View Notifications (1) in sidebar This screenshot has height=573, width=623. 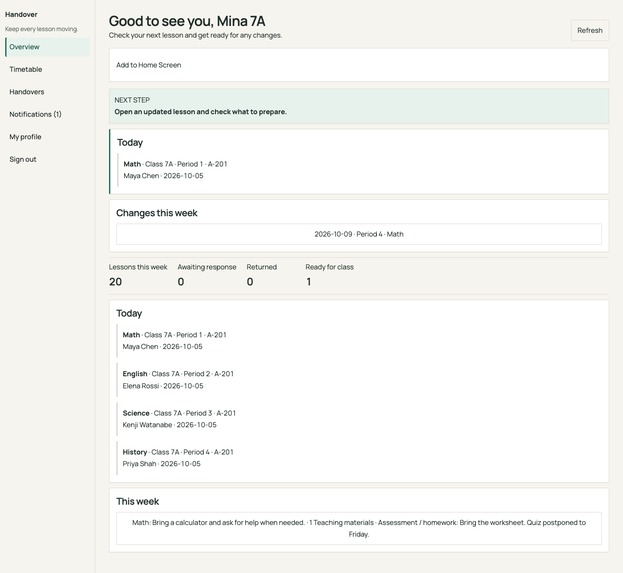47,114
